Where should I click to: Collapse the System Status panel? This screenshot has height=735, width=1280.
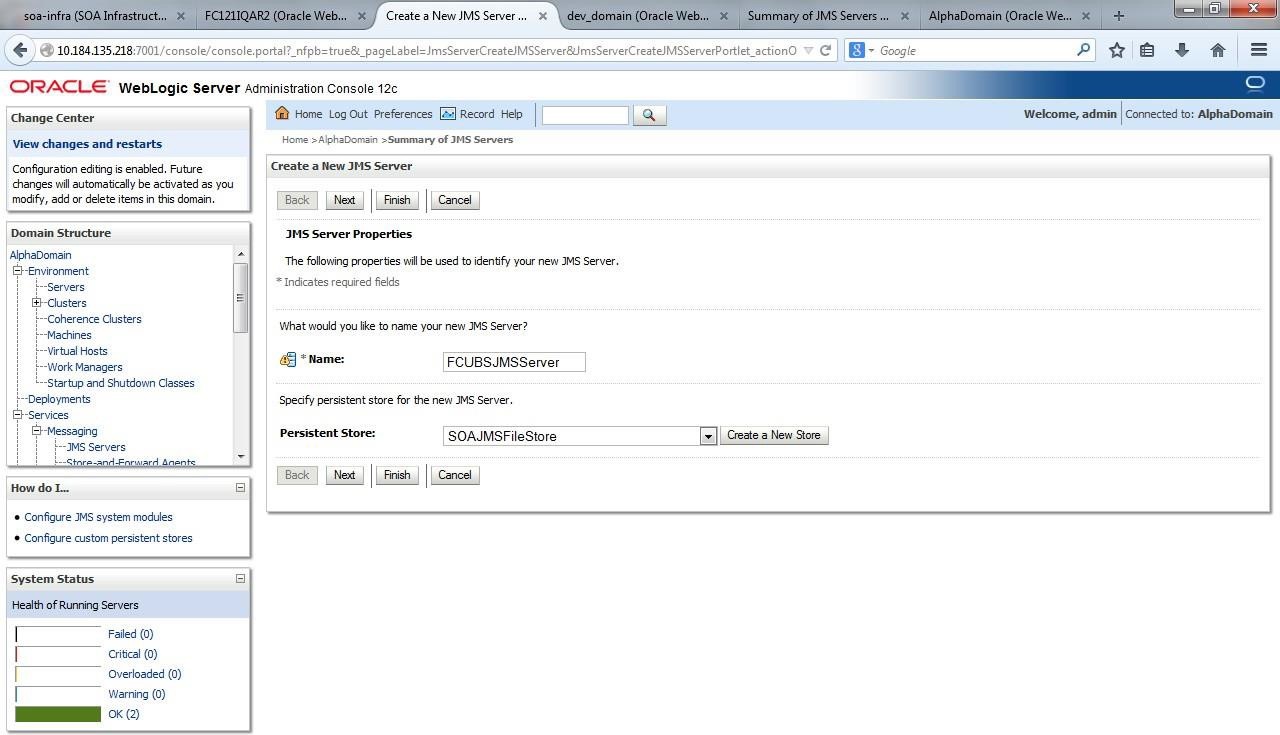click(x=240, y=578)
